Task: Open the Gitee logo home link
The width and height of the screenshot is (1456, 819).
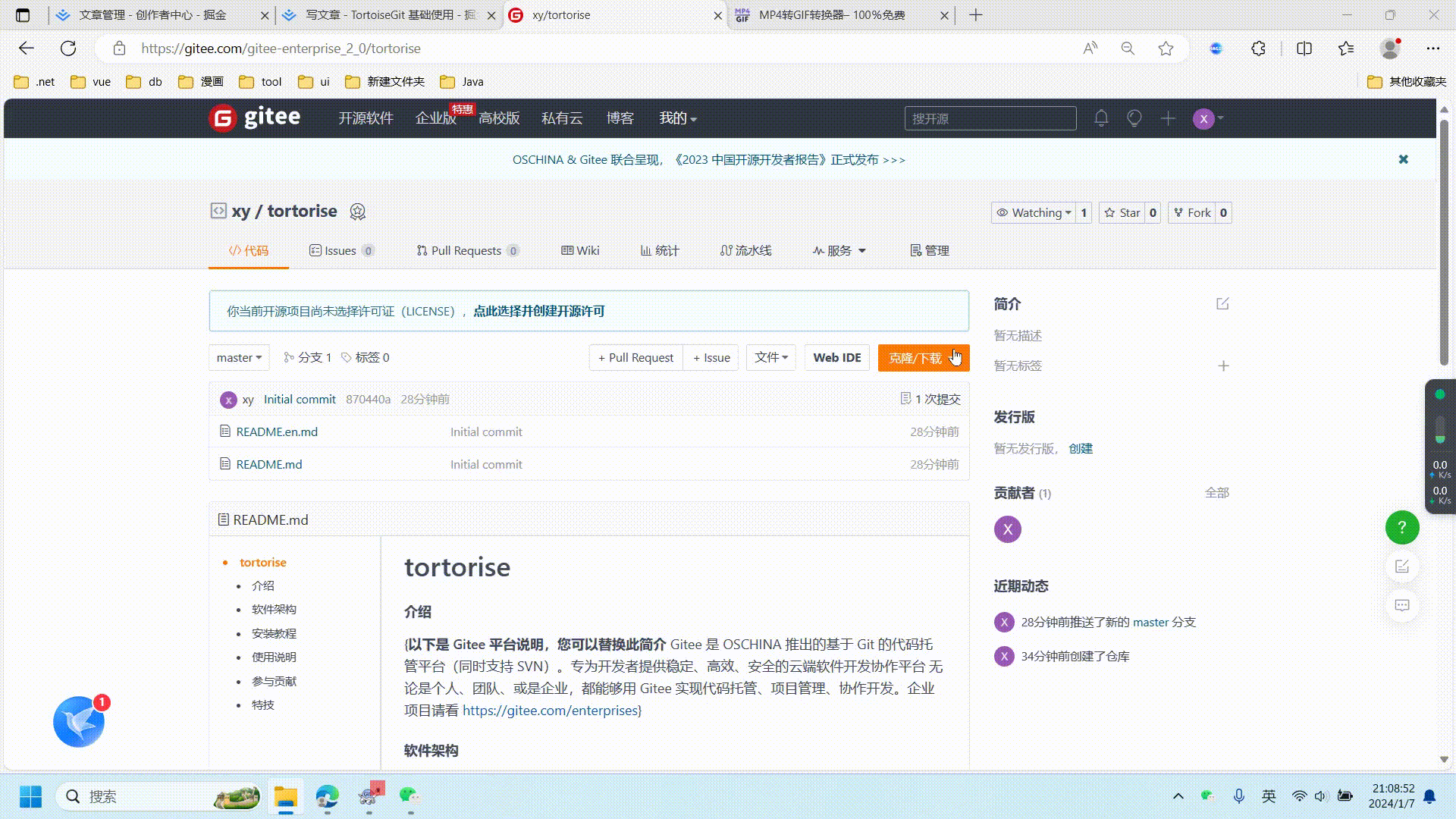Action: coord(255,118)
